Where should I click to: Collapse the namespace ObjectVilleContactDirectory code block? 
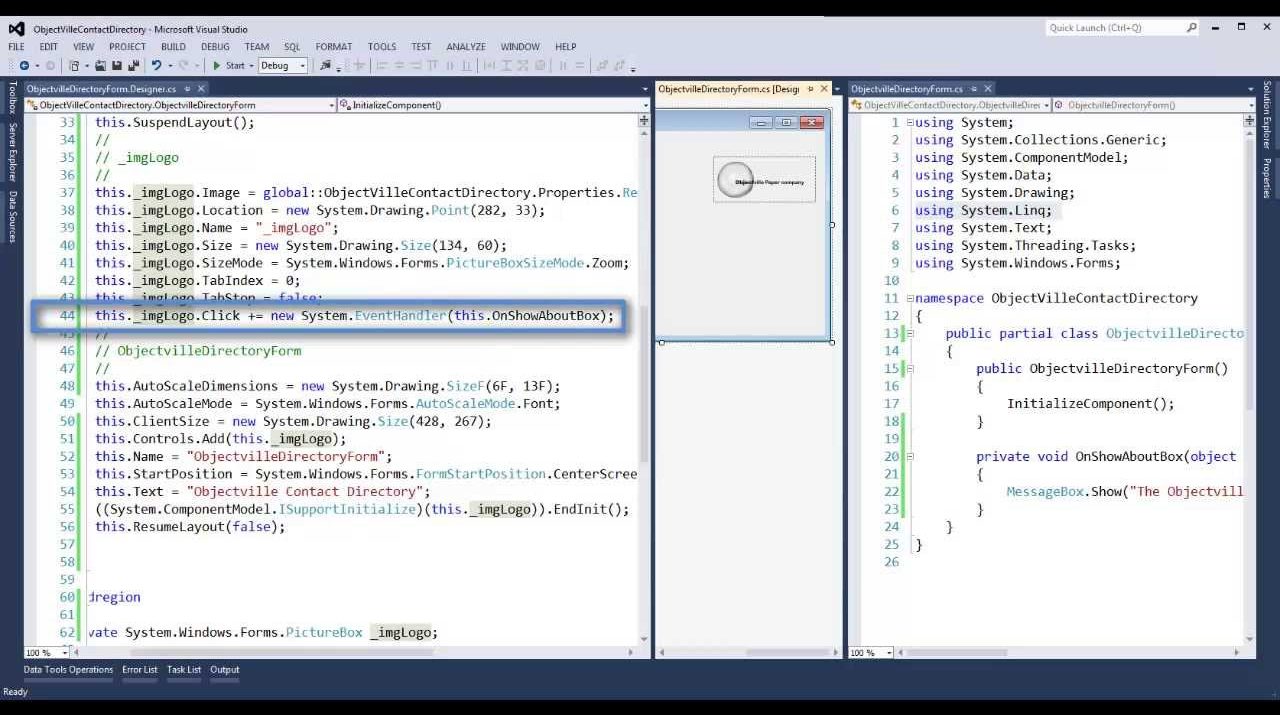coord(909,298)
